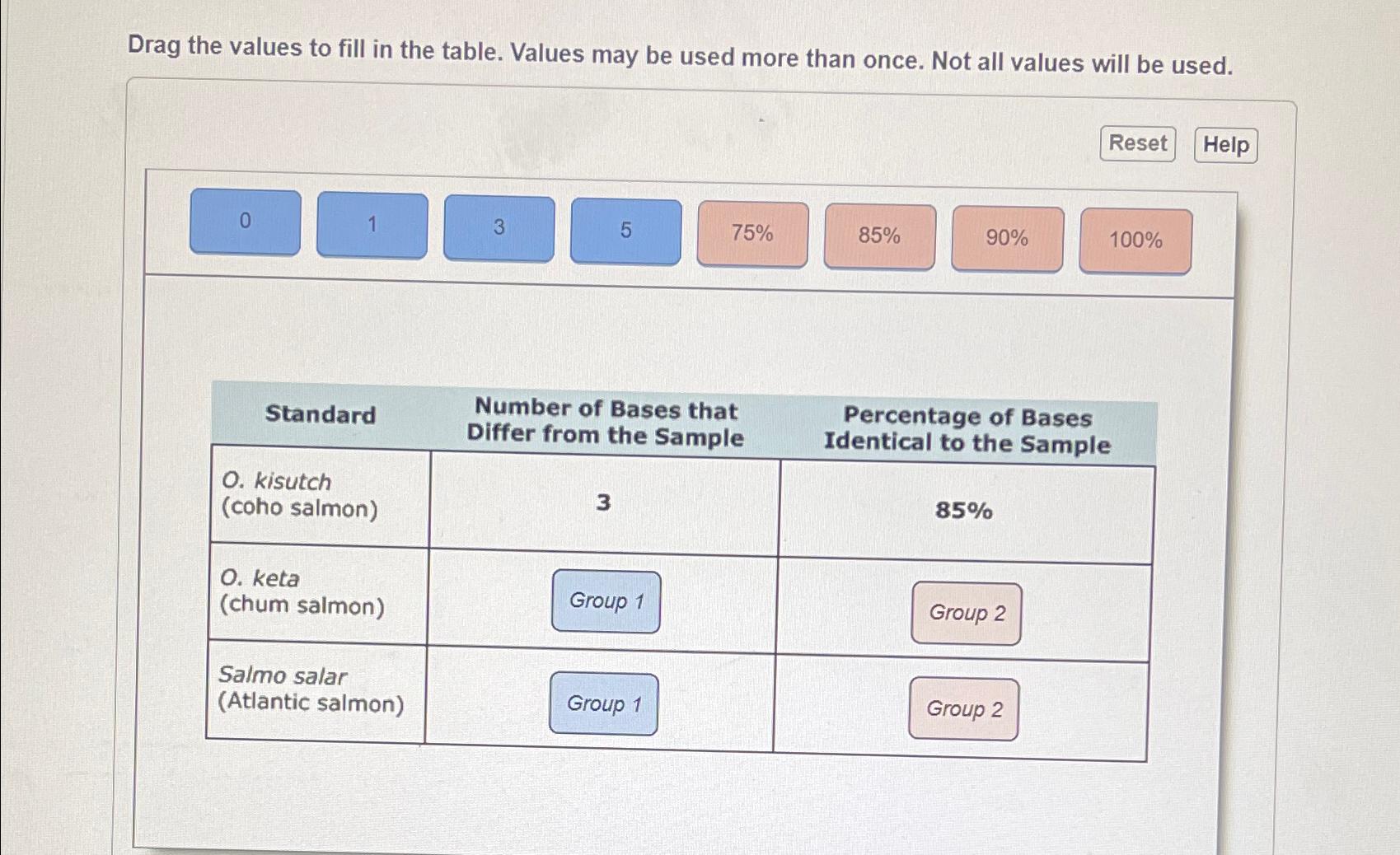The image size is (1400, 855).
Task: Select the value tile labeled 1
Action: tap(372, 226)
